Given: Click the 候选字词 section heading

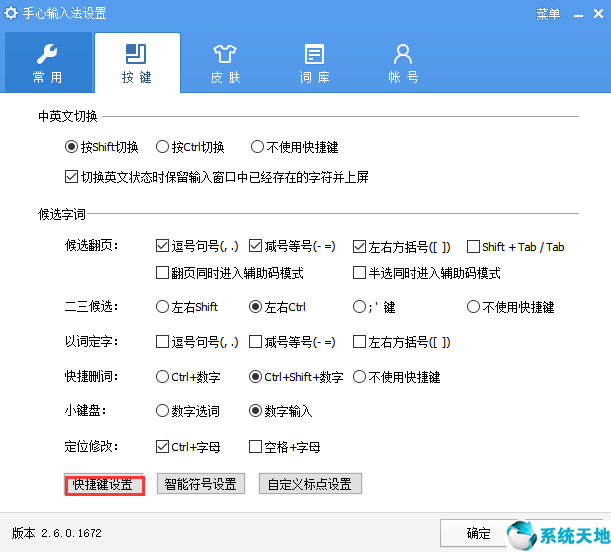Looking at the screenshot, I should click(62, 214).
